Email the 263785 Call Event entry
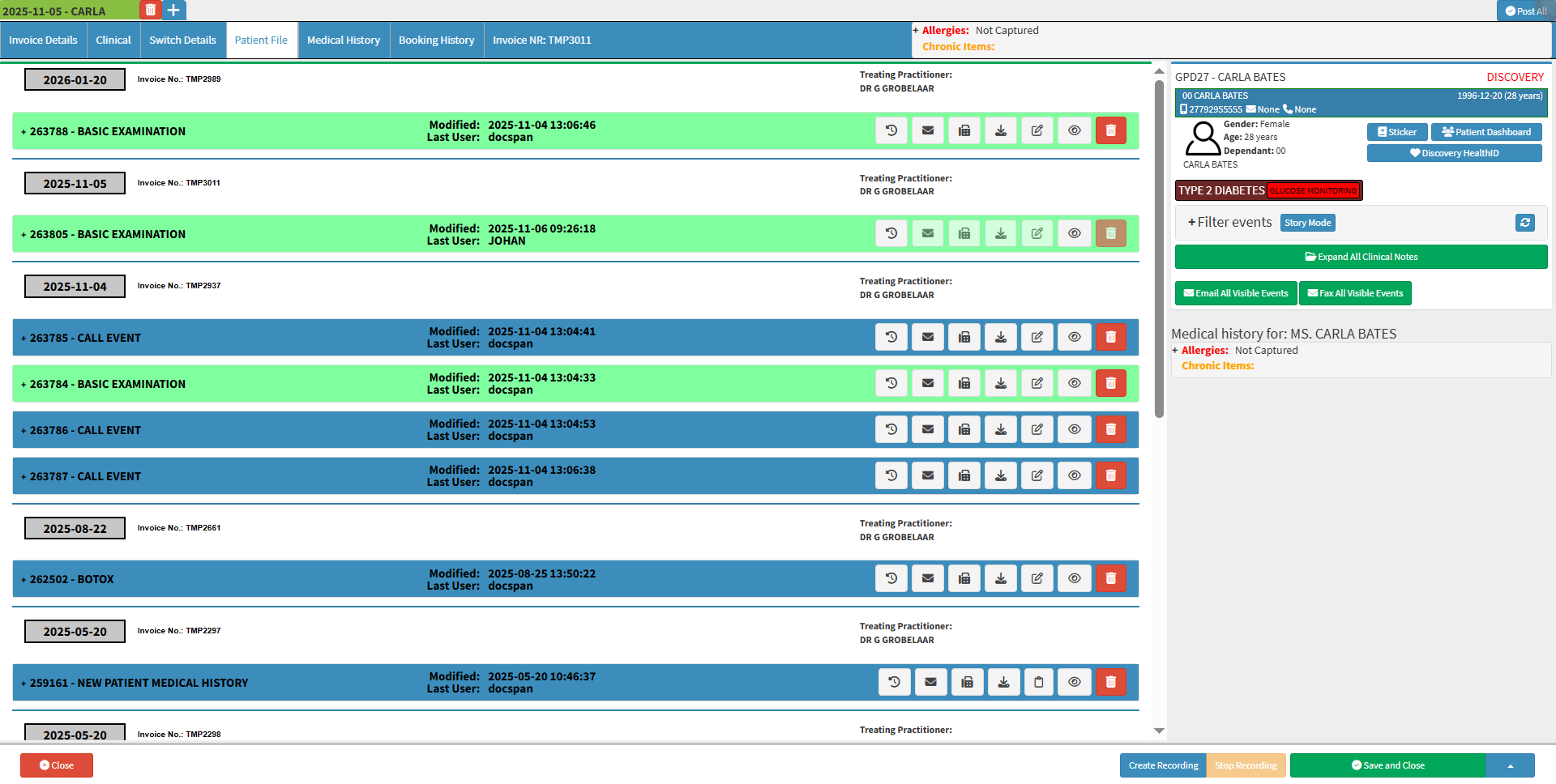The image size is (1556, 784). point(928,337)
